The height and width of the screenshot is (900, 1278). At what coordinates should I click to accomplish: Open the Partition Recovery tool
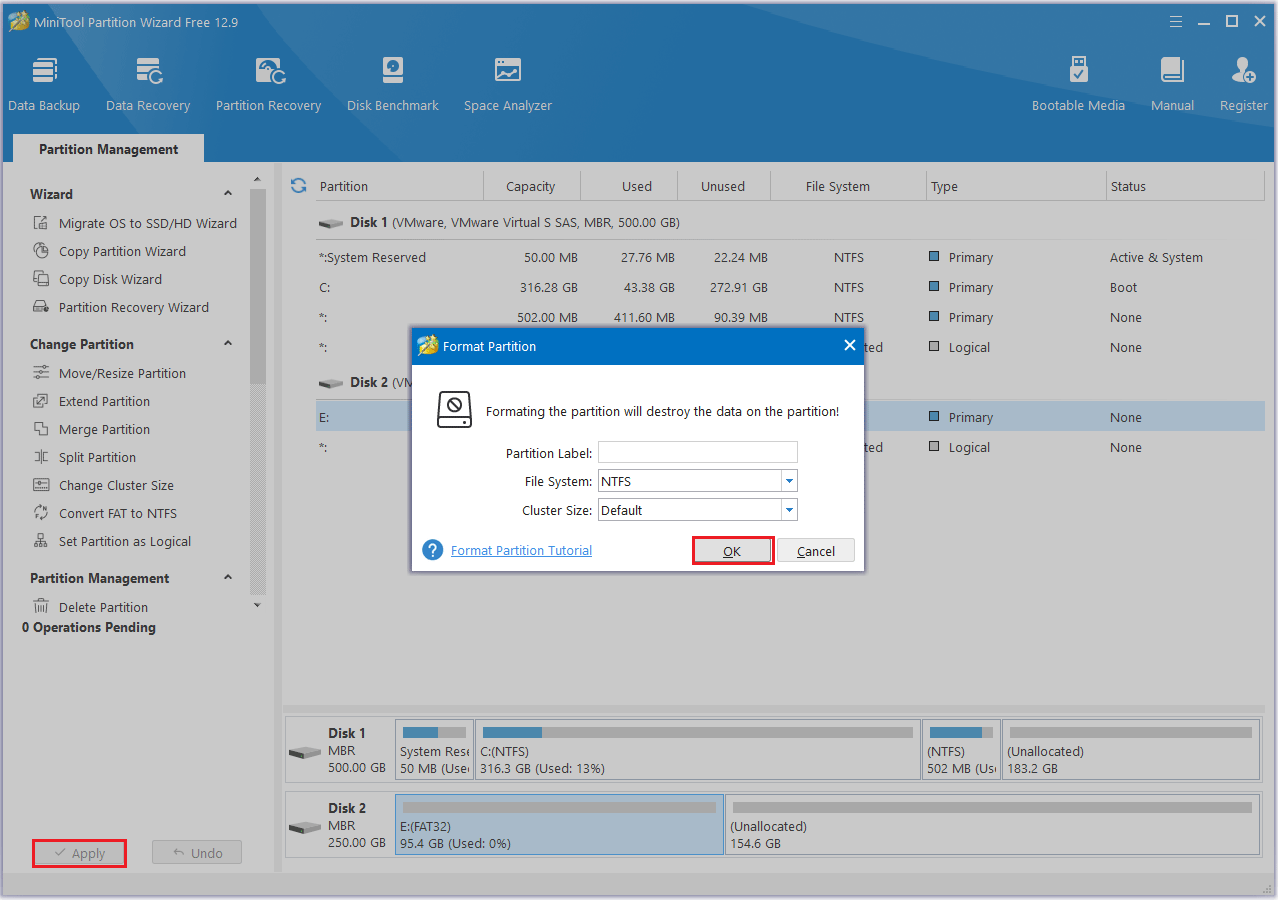click(268, 85)
